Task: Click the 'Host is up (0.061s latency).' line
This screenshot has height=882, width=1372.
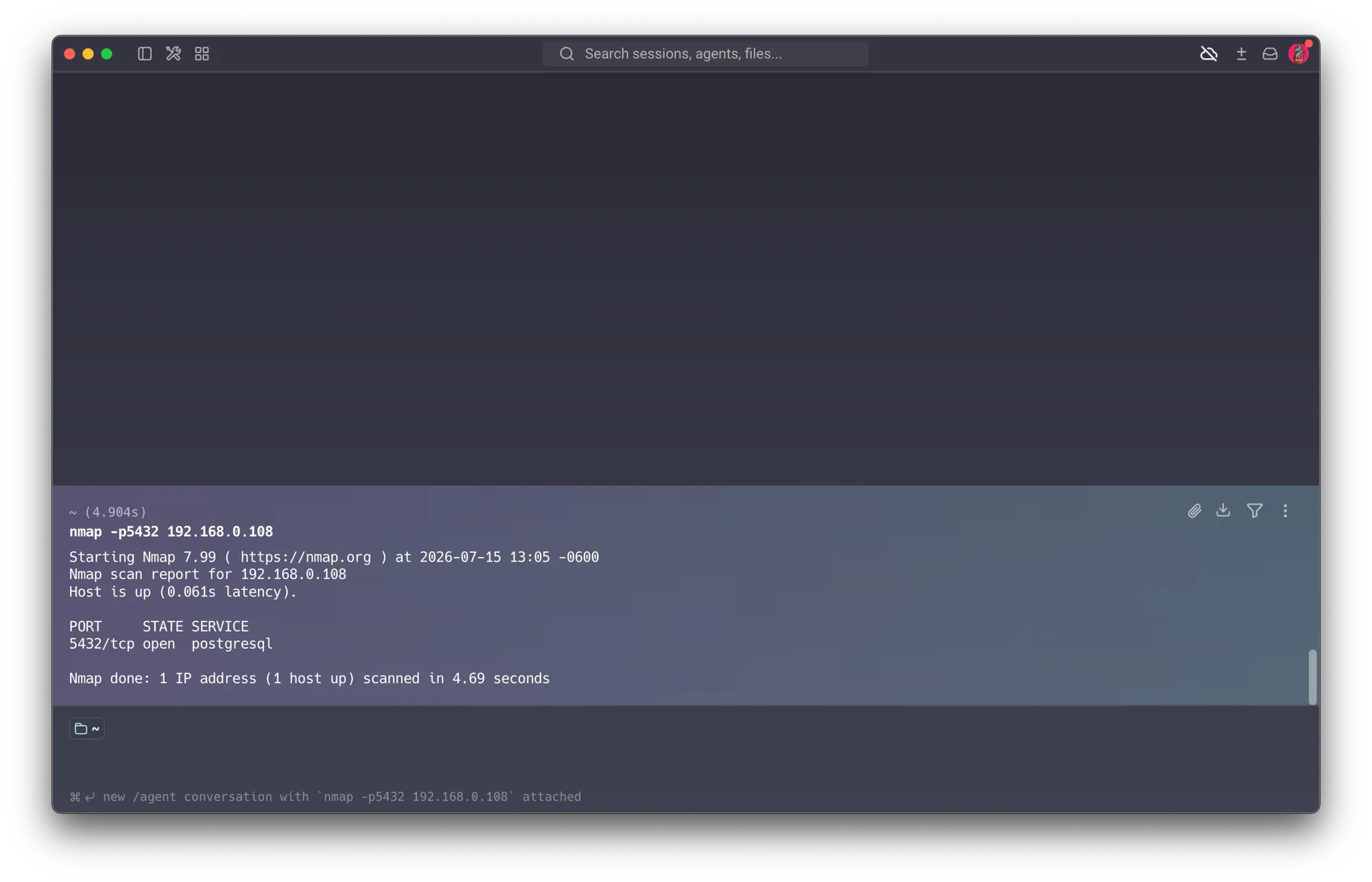Action: pyautogui.click(x=183, y=592)
